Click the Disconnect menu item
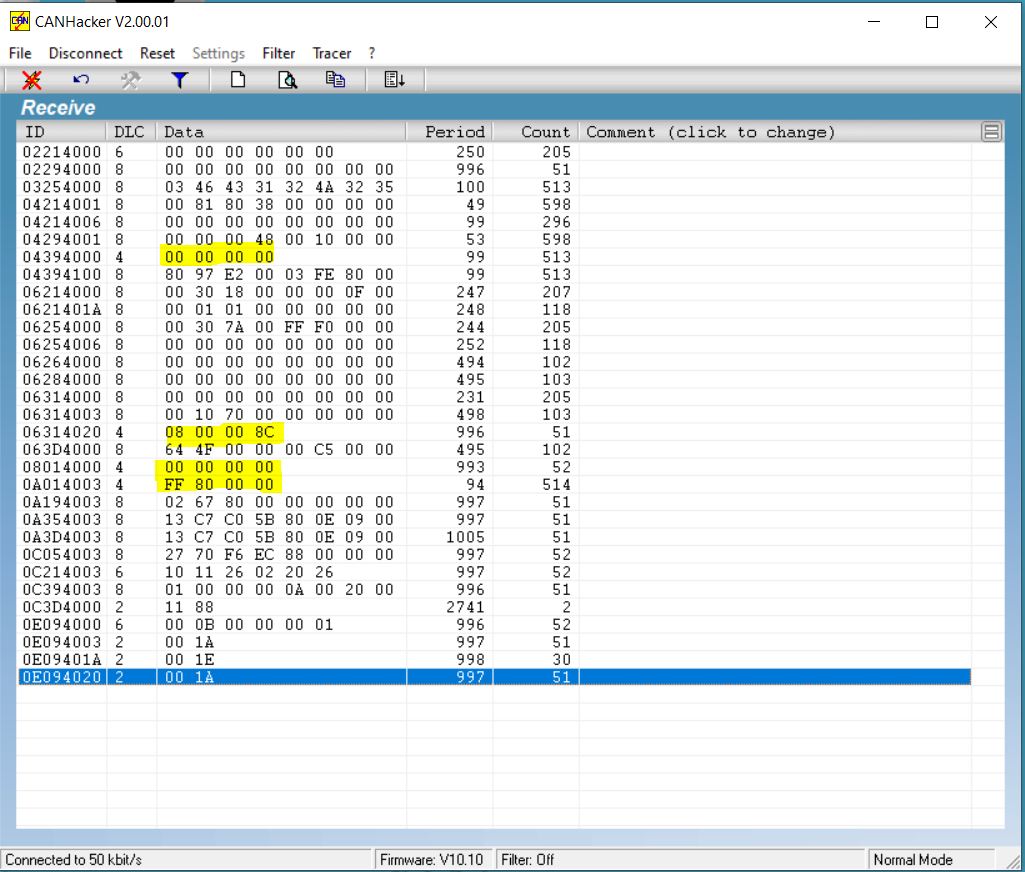The height and width of the screenshot is (872, 1025). 86,53
